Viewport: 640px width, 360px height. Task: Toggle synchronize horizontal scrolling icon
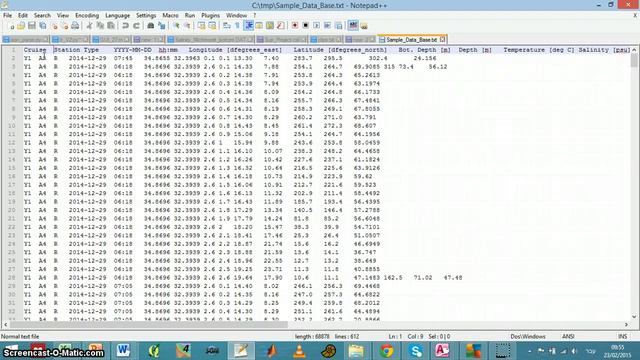212,26
